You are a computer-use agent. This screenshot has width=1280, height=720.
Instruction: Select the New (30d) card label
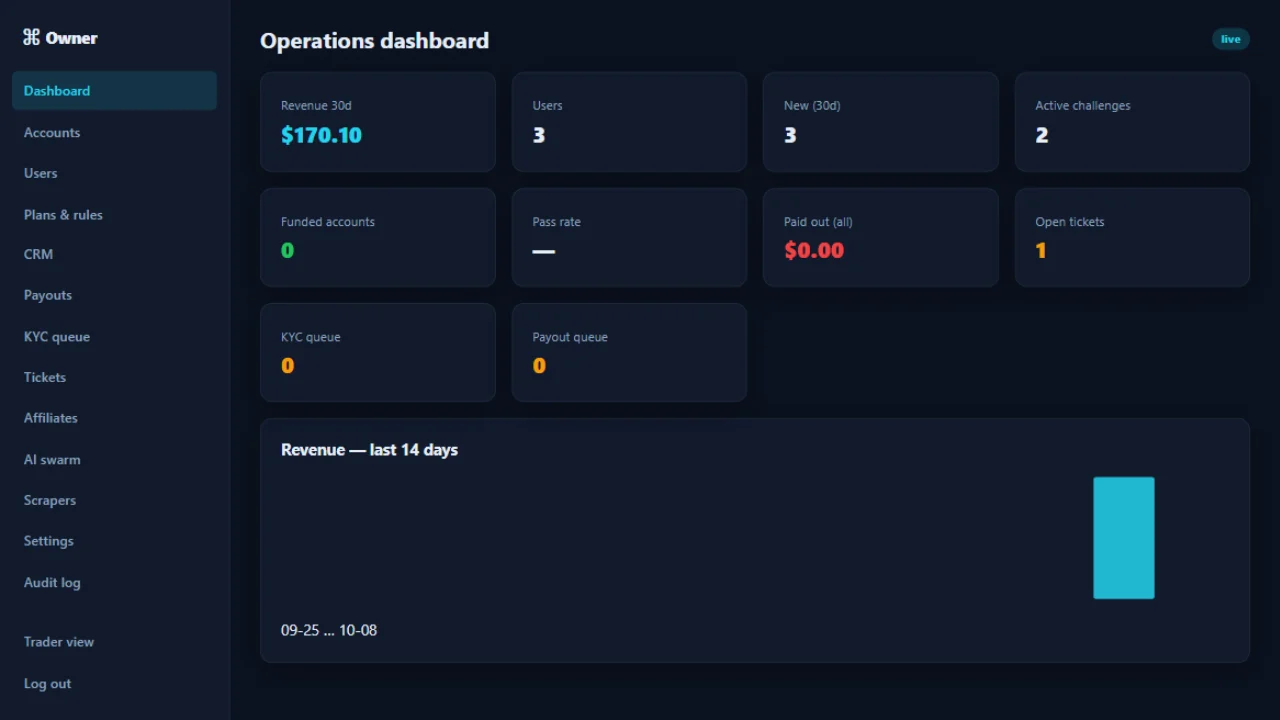pyautogui.click(x=812, y=106)
